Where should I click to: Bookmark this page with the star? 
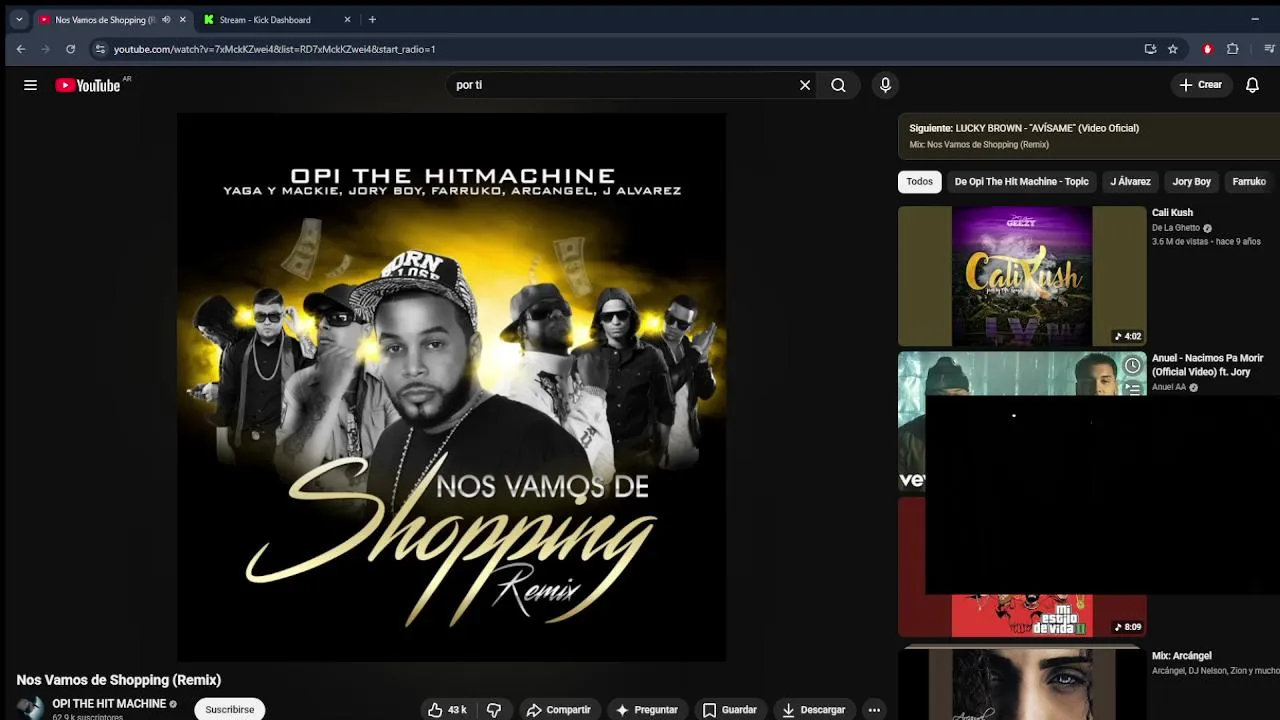[x=1173, y=49]
